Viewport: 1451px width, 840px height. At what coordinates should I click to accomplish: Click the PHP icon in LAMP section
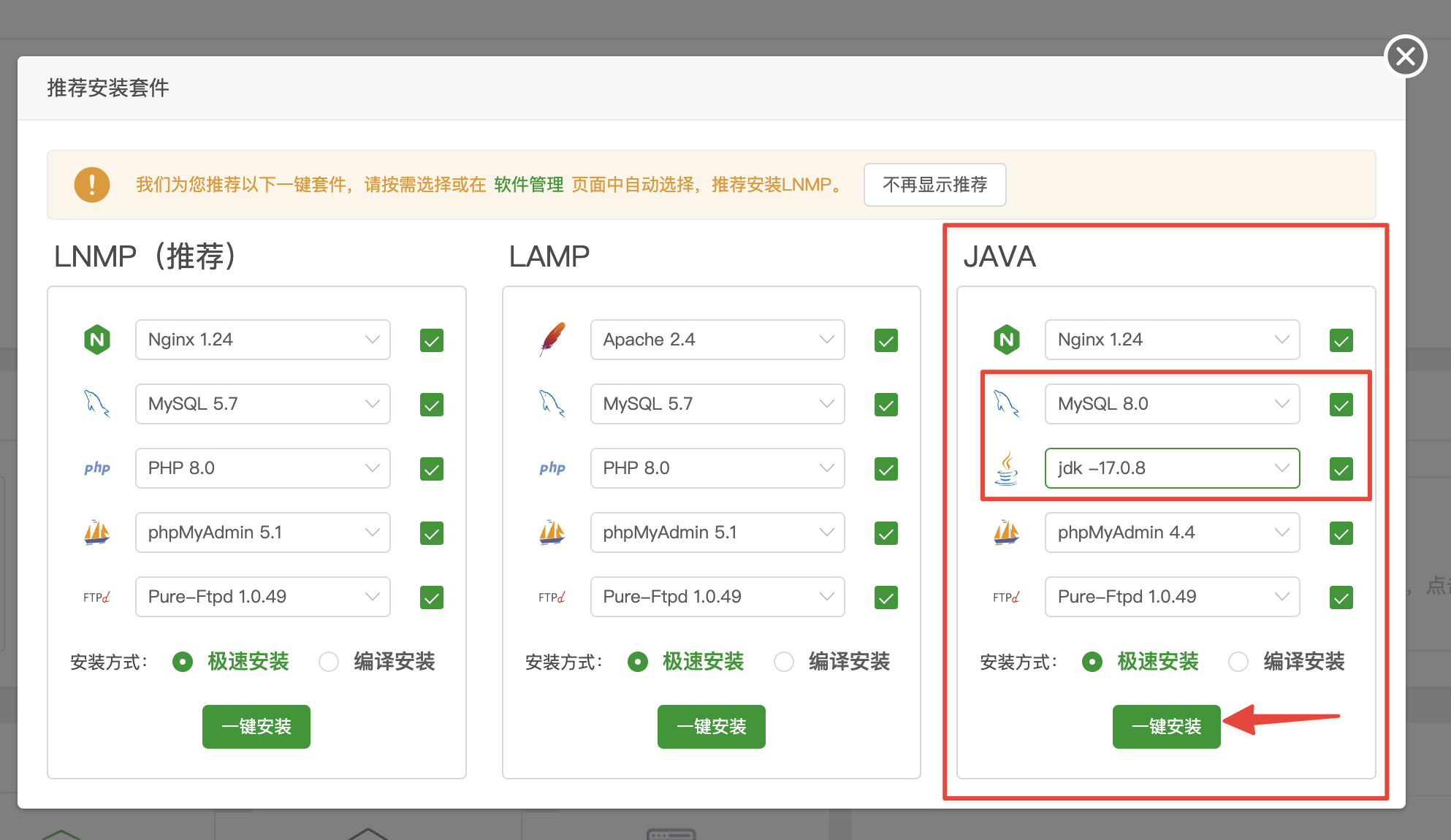point(552,467)
